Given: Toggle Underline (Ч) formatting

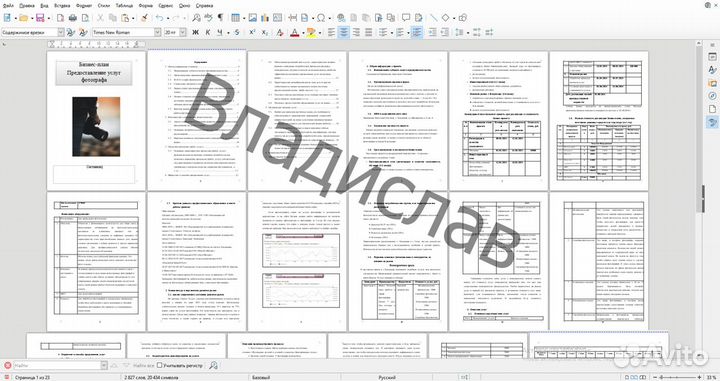Looking at the screenshot, I should (220, 32).
